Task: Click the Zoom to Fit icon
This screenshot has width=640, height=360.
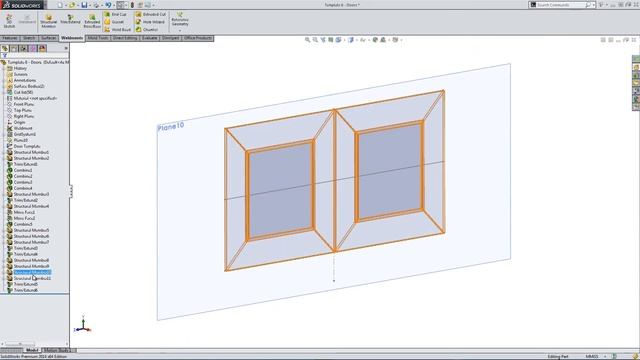Action: 307,40
